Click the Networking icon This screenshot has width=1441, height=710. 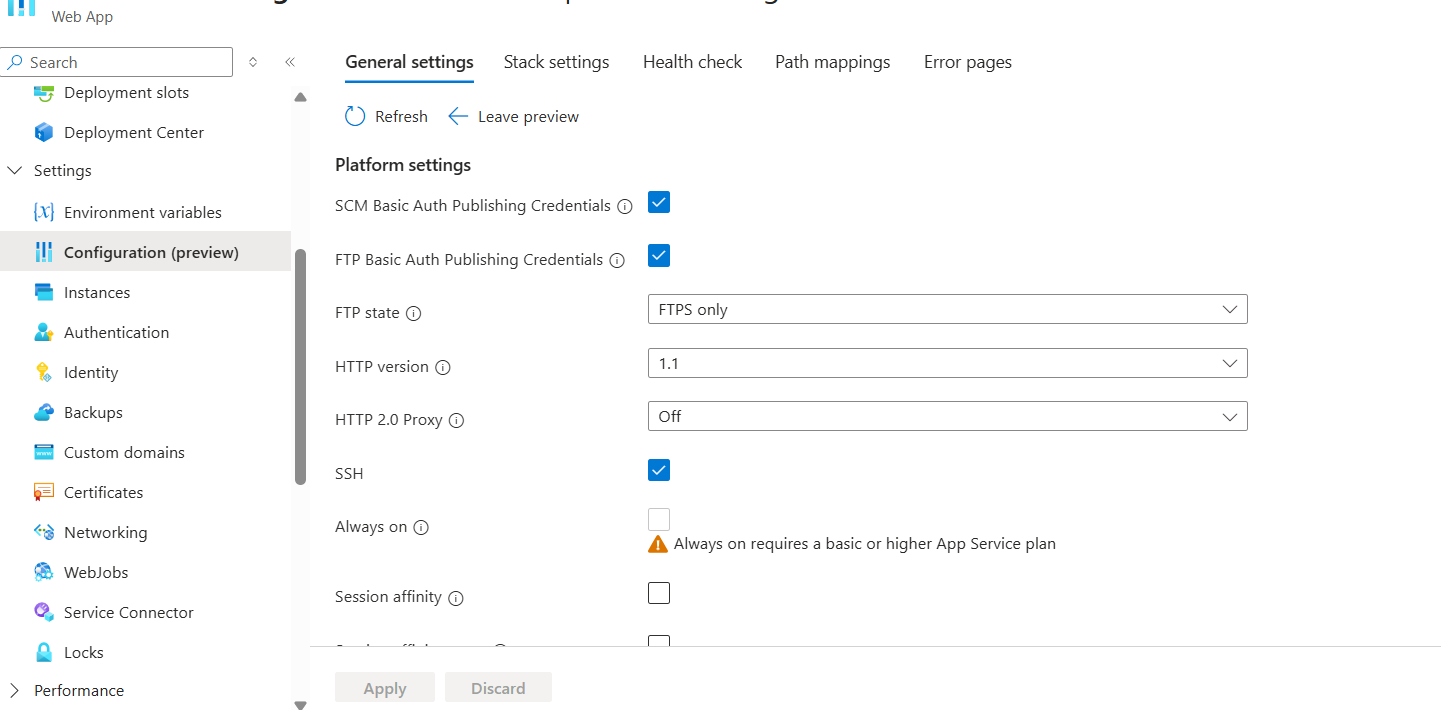pyautogui.click(x=43, y=532)
